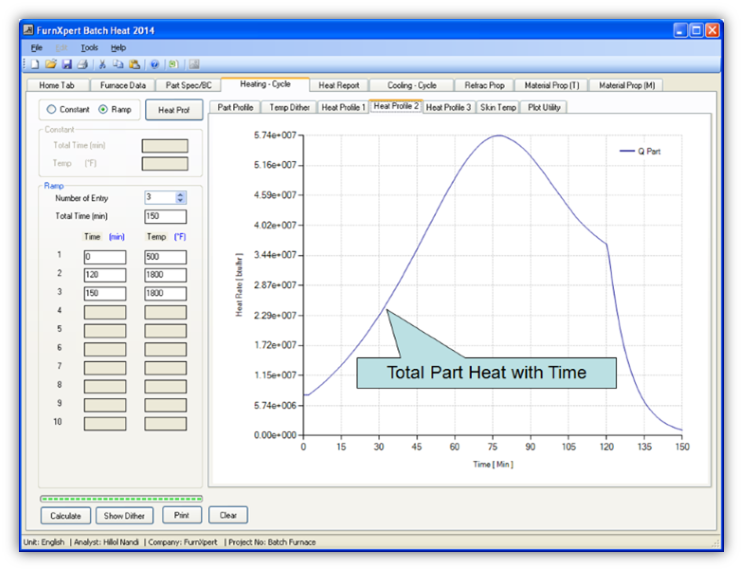Click the New file toolbar icon
The width and height of the screenshot is (743, 571).
click(x=35, y=64)
